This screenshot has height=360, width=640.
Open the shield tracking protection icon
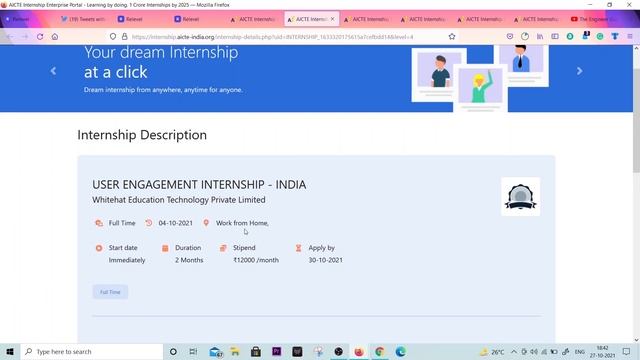113,37
